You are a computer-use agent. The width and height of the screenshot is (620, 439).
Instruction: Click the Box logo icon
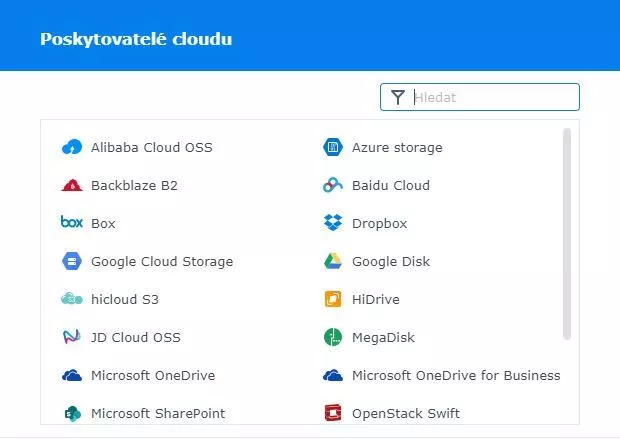tap(72, 222)
